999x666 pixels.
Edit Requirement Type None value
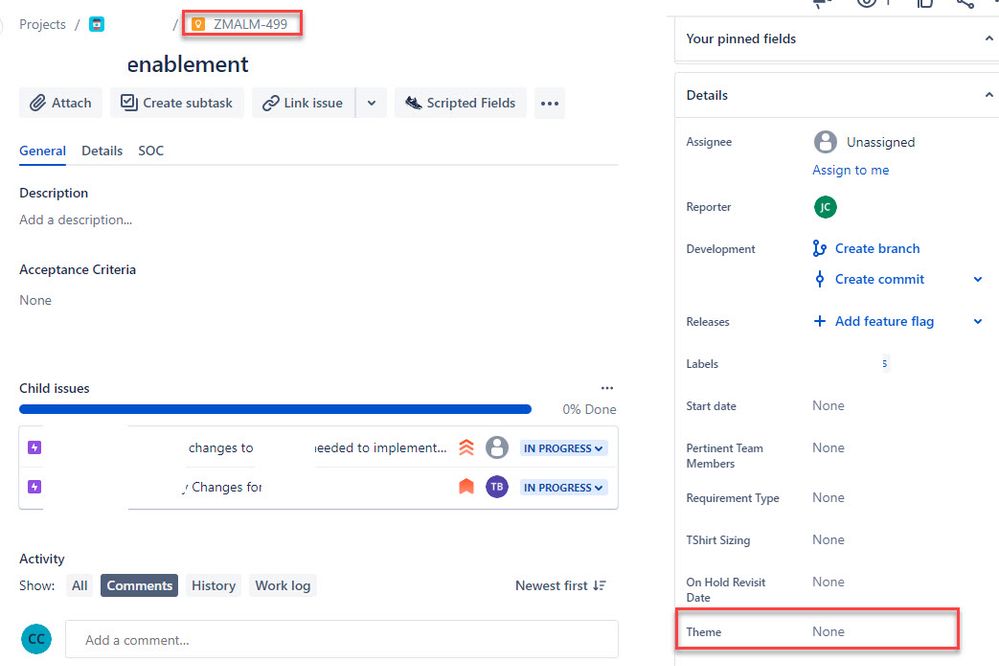[x=828, y=498]
